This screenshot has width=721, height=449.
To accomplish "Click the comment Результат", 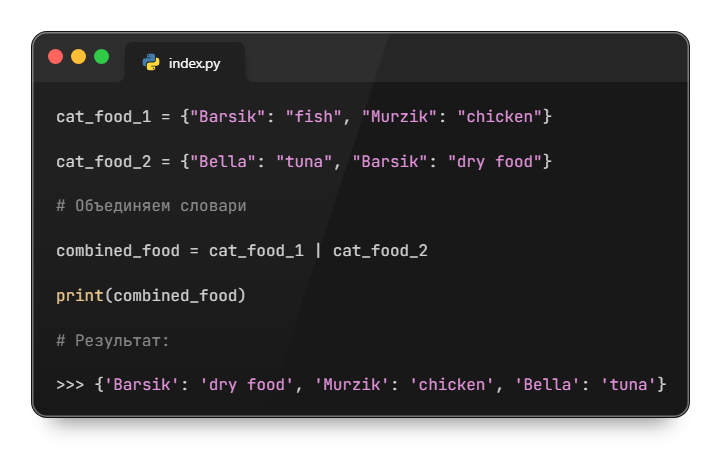I will 113,341.
